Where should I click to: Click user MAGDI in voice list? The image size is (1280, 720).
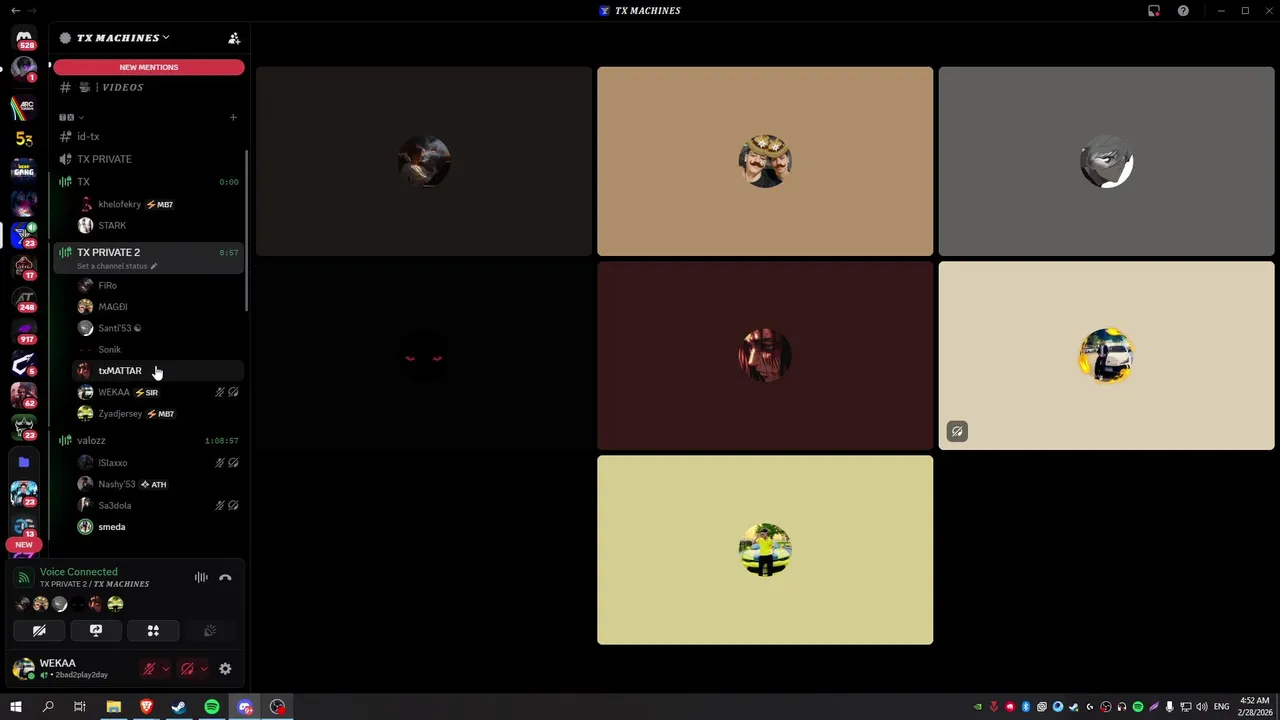click(x=158, y=307)
